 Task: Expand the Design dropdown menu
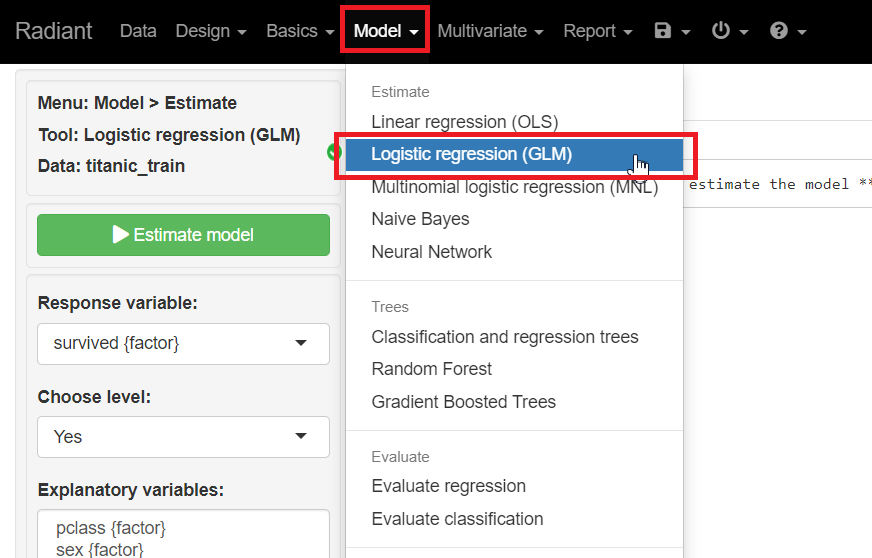[210, 31]
